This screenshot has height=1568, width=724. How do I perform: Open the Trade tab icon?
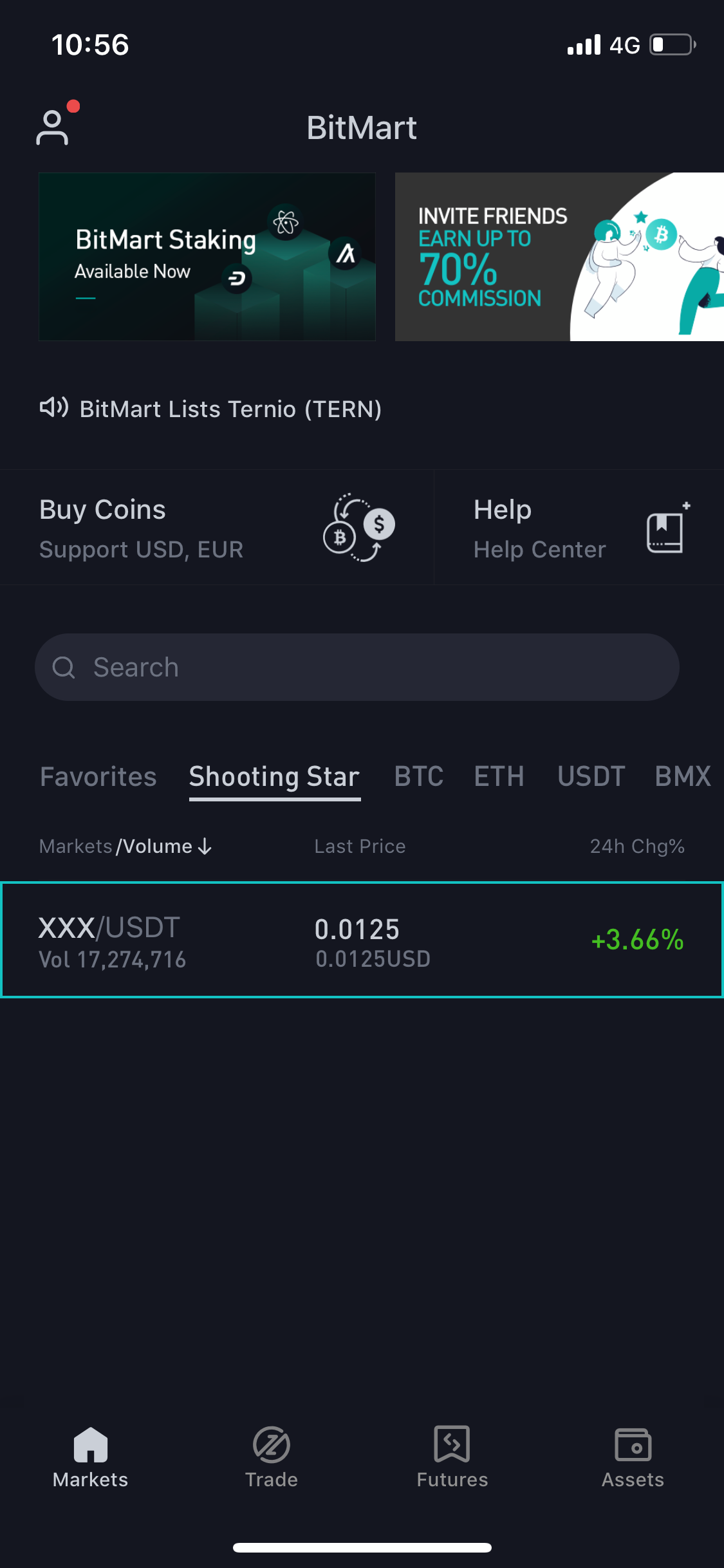click(x=272, y=1444)
